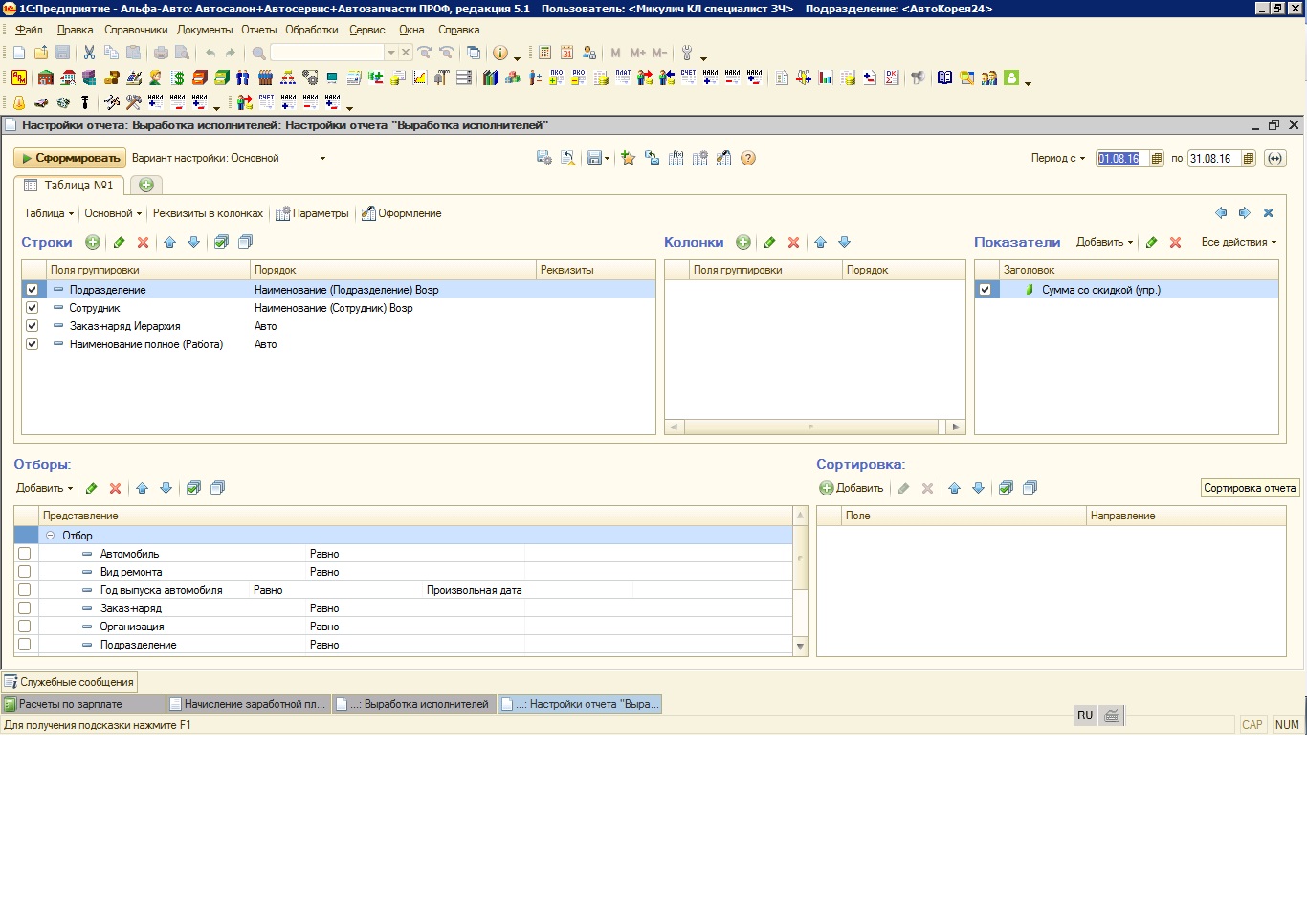The width and height of the screenshot is (1307, 924).
Task: Open Параметры settings
Action: tap(312, 213)
